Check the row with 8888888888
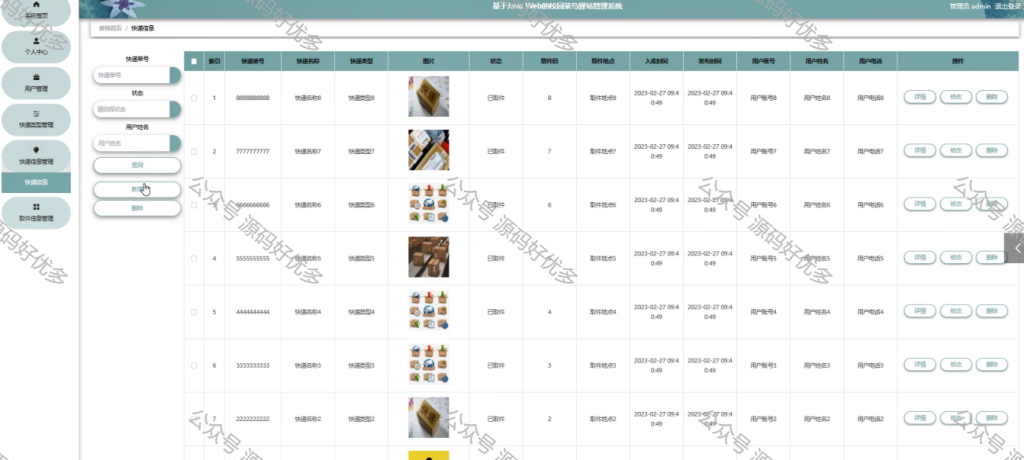 click(194, 98)
